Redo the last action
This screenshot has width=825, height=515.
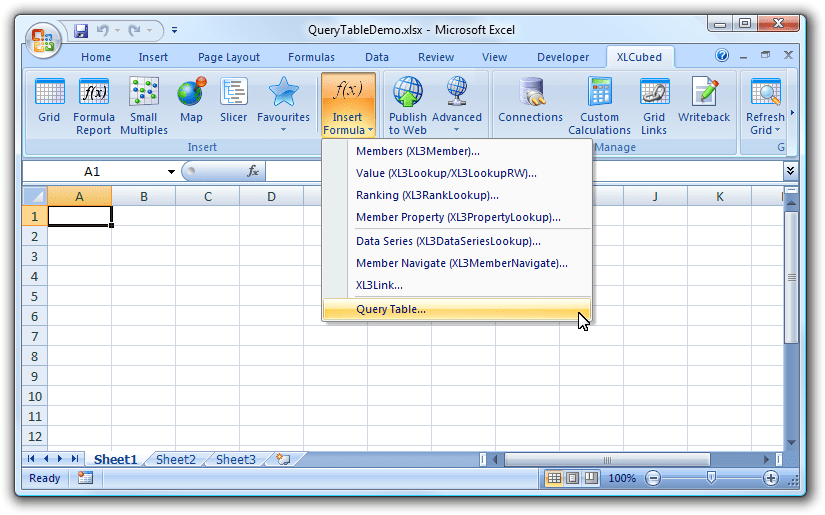tap(134, 31)
